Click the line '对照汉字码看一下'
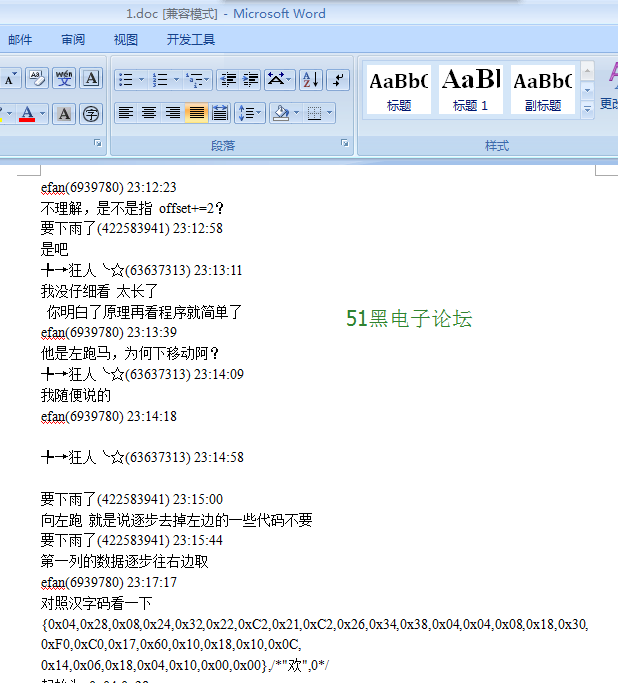Screen dimensions: 618x683 point(96,603)
